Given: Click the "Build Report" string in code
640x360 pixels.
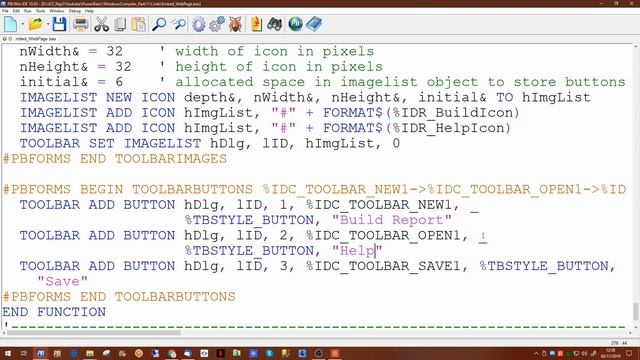Looking at the screenshot, I should [x=392, y=220].
